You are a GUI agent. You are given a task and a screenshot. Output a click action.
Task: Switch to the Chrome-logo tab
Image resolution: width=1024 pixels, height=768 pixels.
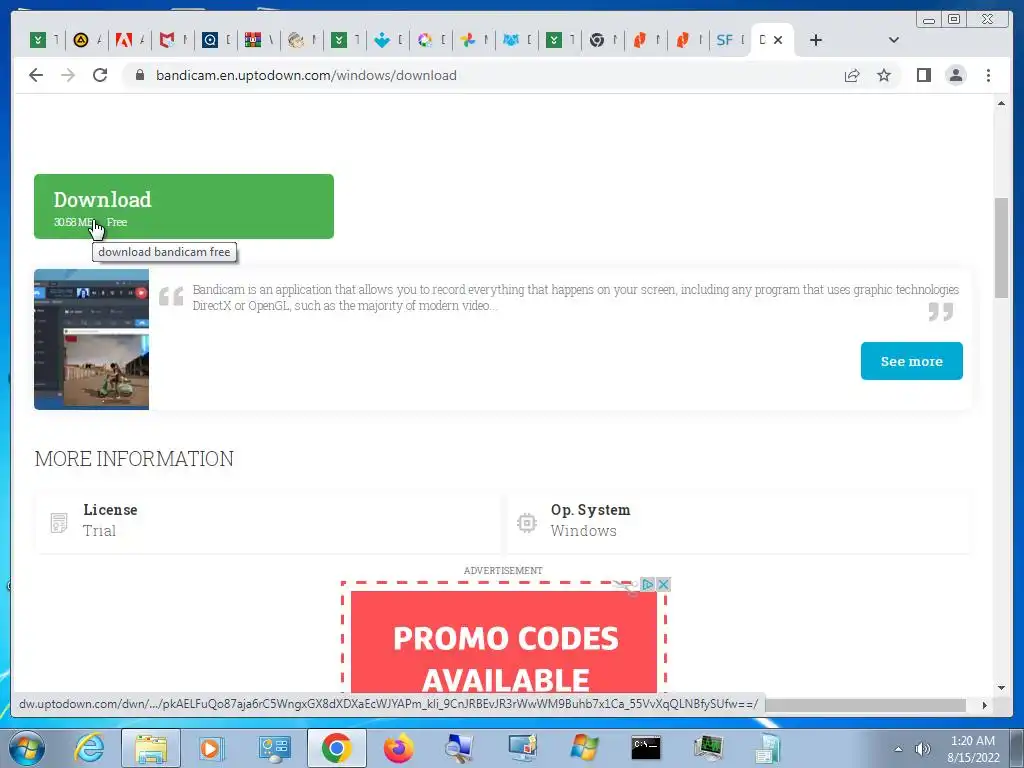click(x=602, y=40)
